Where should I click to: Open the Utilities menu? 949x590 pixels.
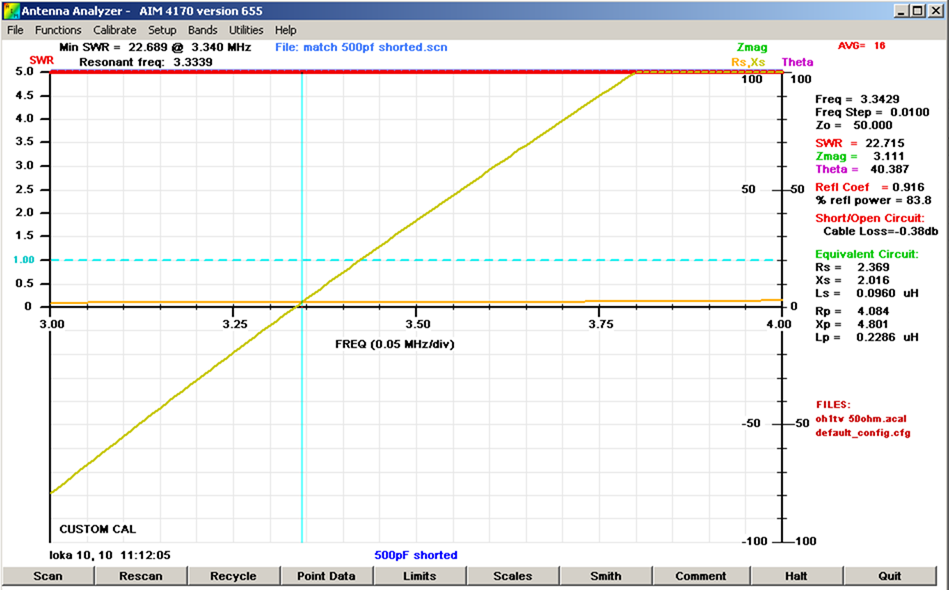point(246,30)
